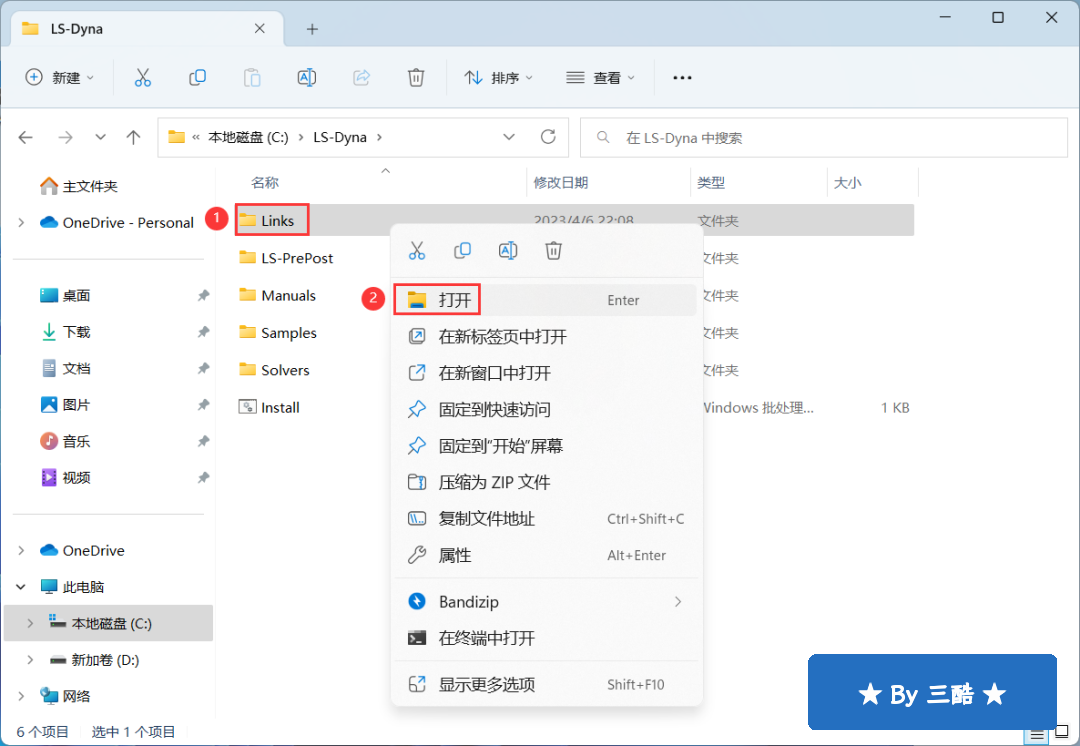Click Cut icon in the context menu
This screenshot has width=1080, height=746.
[x=417, y=251]
